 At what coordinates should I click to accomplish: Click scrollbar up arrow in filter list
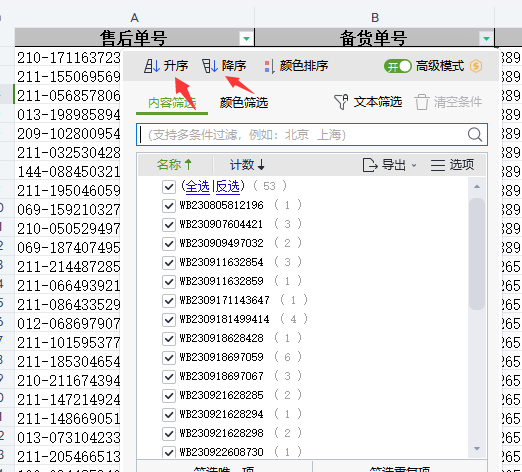(477, 187)
